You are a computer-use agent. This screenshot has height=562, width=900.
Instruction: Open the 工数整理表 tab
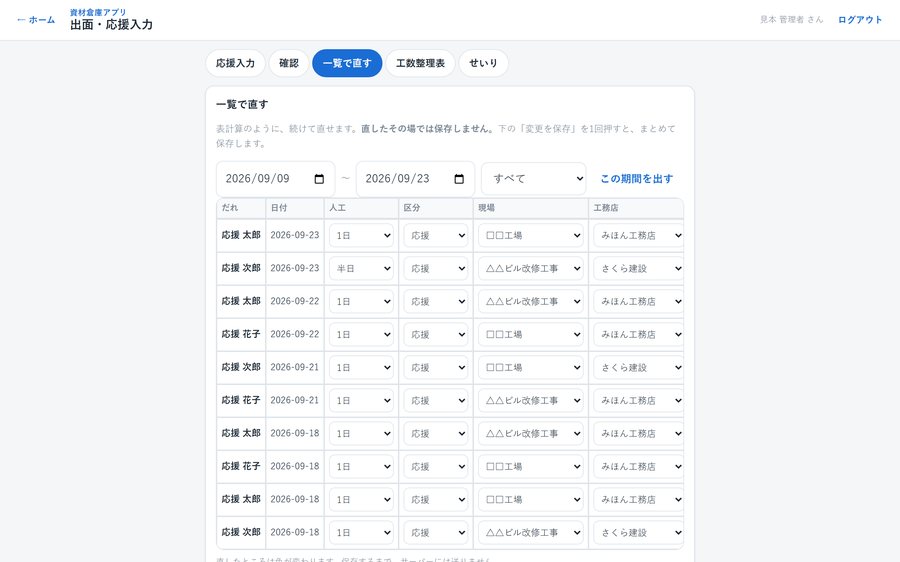(420, 63)
